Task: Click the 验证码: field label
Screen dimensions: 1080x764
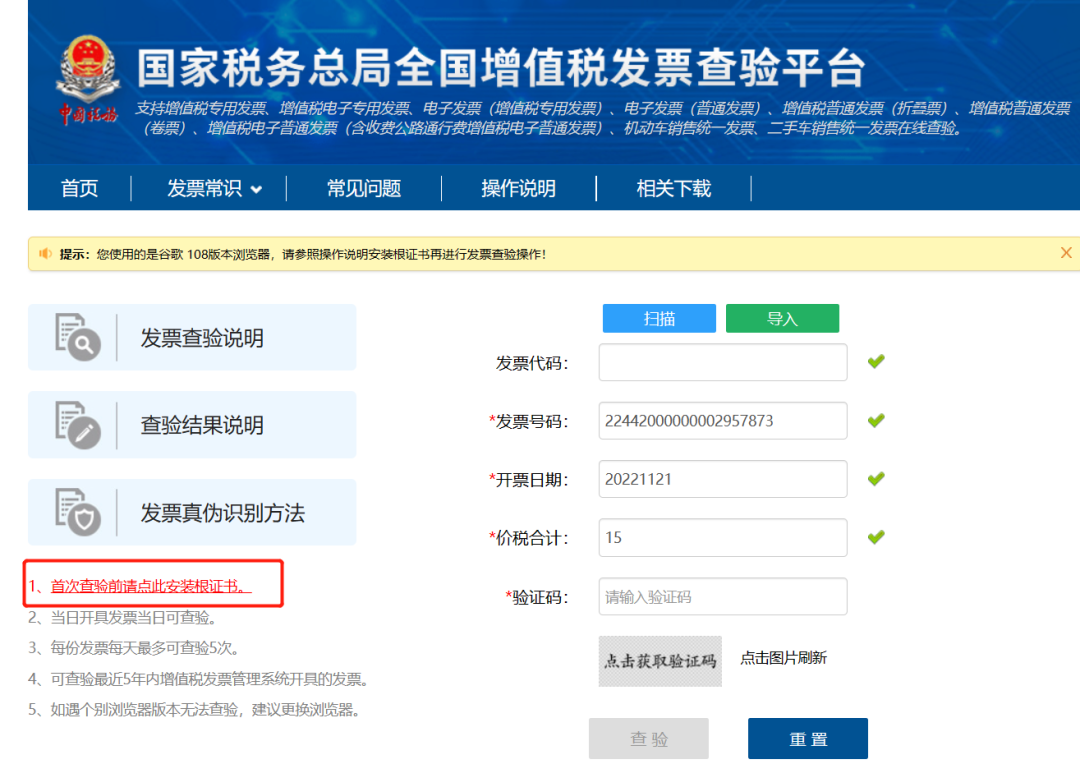Action: [x=537, y=597]
